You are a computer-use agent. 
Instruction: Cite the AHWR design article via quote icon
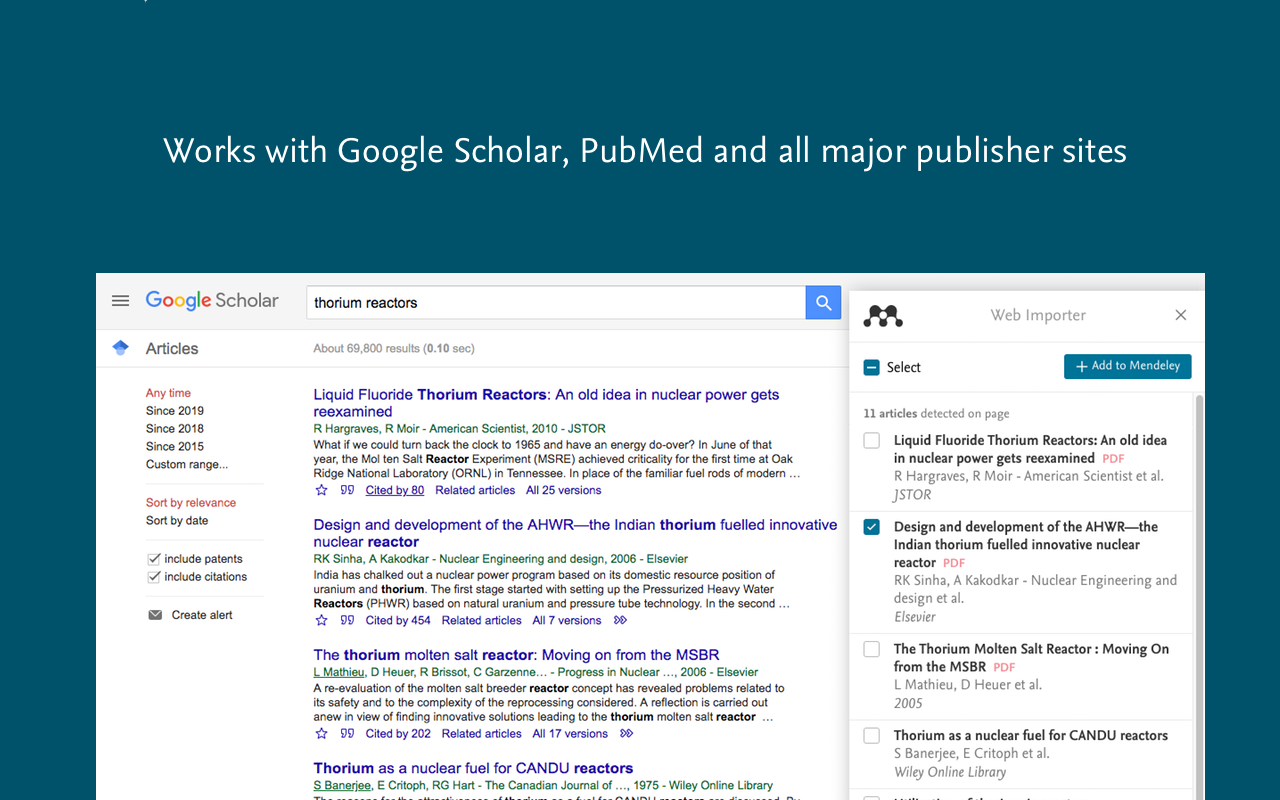coord(347,620)
